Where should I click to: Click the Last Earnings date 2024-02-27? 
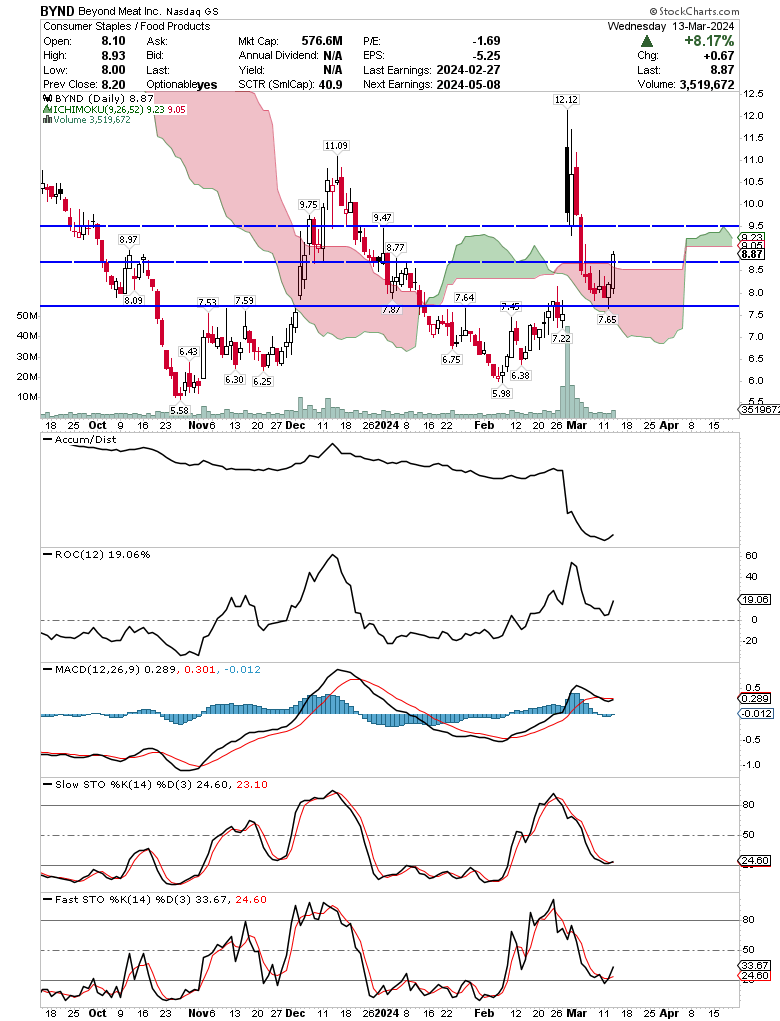click(x=468, y=70)
